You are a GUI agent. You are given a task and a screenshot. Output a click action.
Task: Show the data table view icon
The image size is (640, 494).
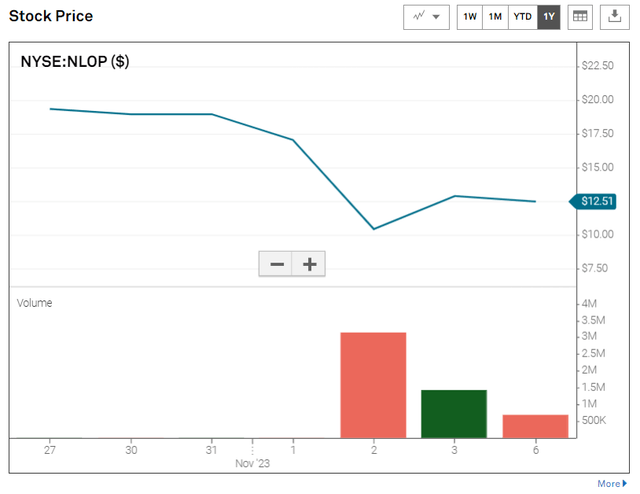tap(580, 17)
